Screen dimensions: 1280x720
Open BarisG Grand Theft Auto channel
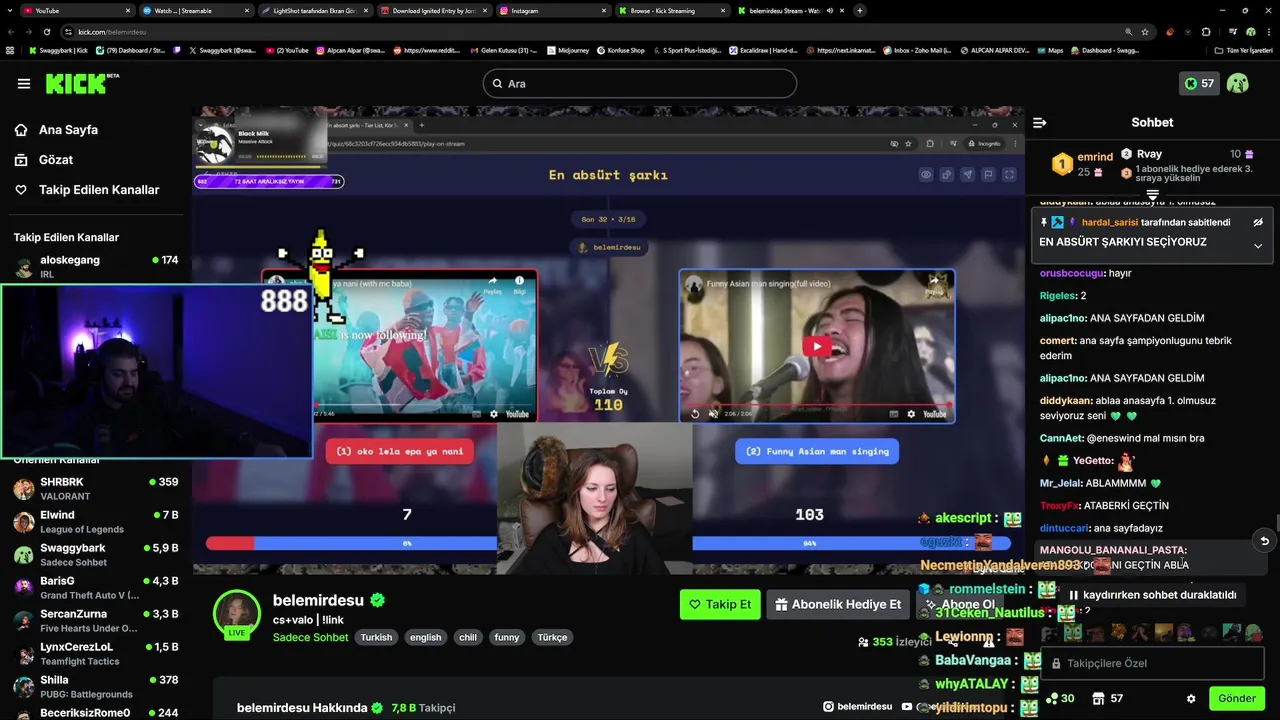(96, 588)
